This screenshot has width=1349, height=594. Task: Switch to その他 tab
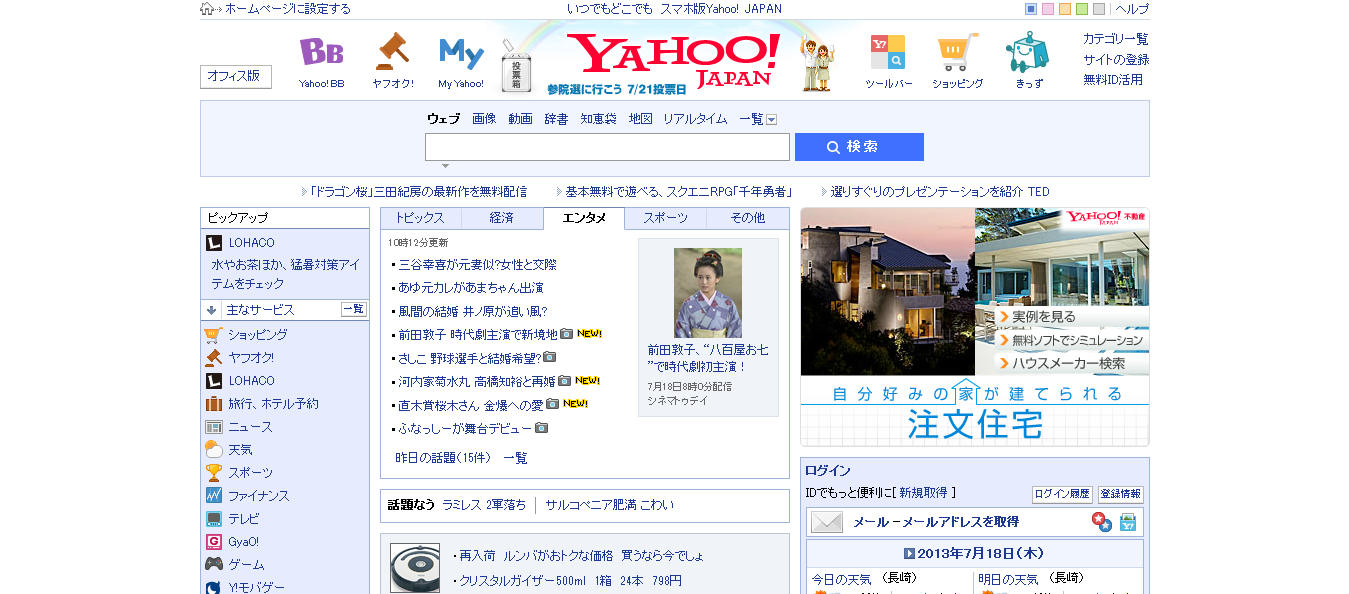point(747,218)
